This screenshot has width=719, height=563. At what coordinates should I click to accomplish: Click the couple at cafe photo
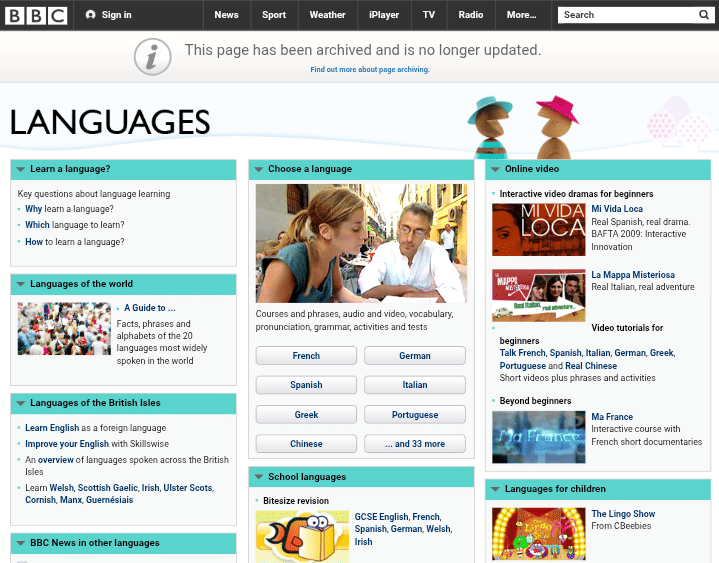(361, 243)
